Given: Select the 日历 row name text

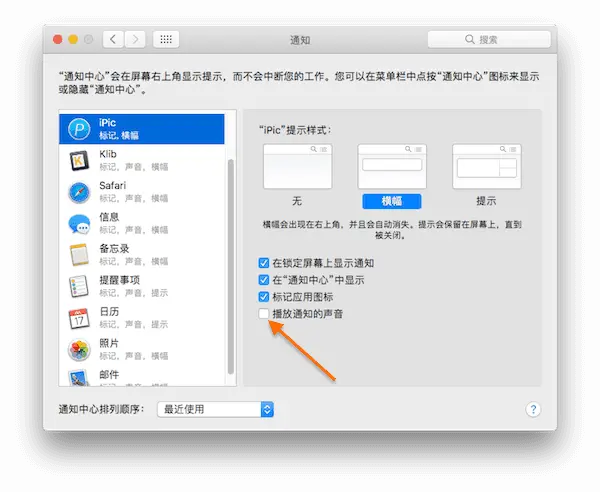Looking at the screenshot, I should click(109, 311).
